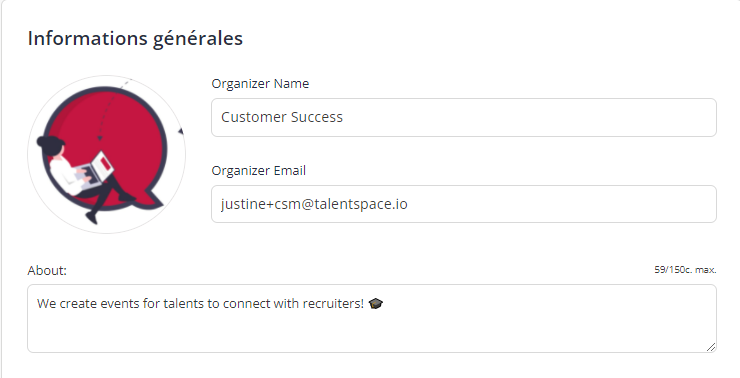Click the circular organizer avatar image
740x378 pixels.
(107, 154)
